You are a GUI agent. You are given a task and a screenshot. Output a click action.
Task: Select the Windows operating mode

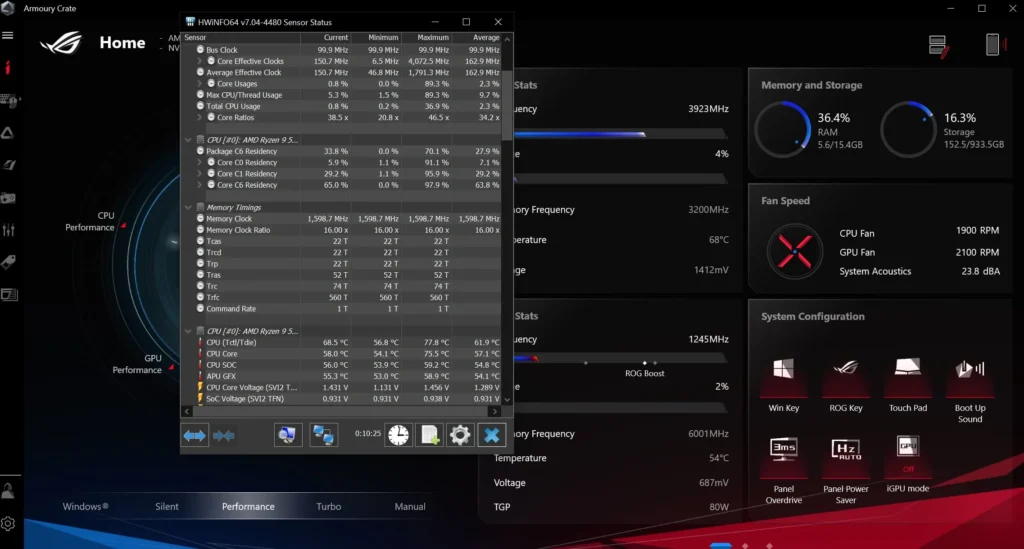pos(86,507)
